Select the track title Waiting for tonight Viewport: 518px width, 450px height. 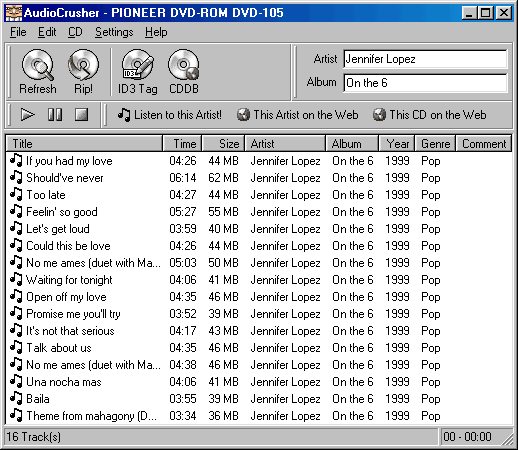tap(69, 280)
